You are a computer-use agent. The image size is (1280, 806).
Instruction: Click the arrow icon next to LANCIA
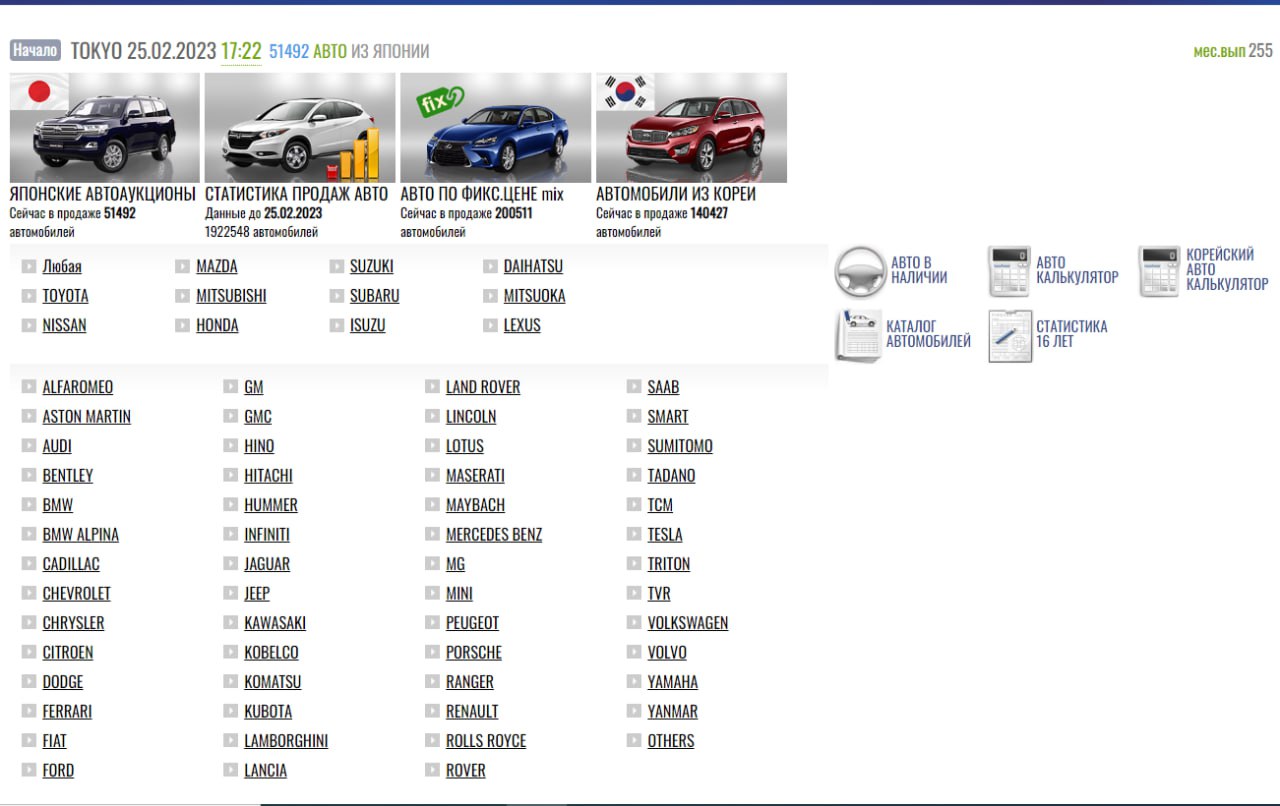[231, 770]
